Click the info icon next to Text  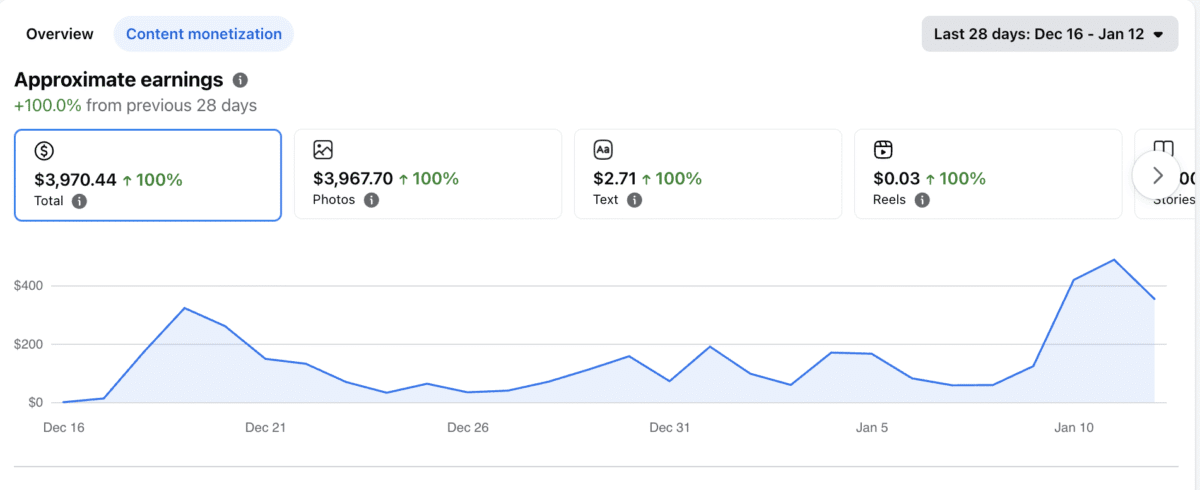click(x=634, y=200)
